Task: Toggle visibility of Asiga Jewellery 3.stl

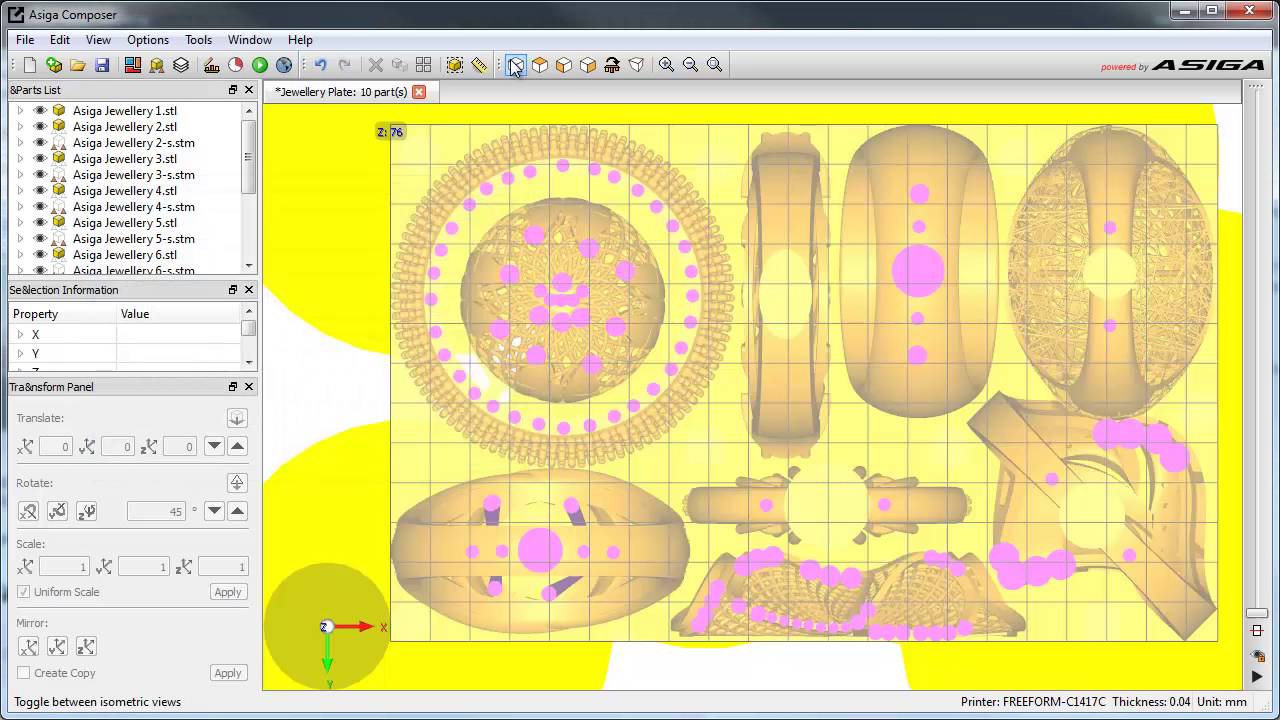Action: click(x=40, y=159)
